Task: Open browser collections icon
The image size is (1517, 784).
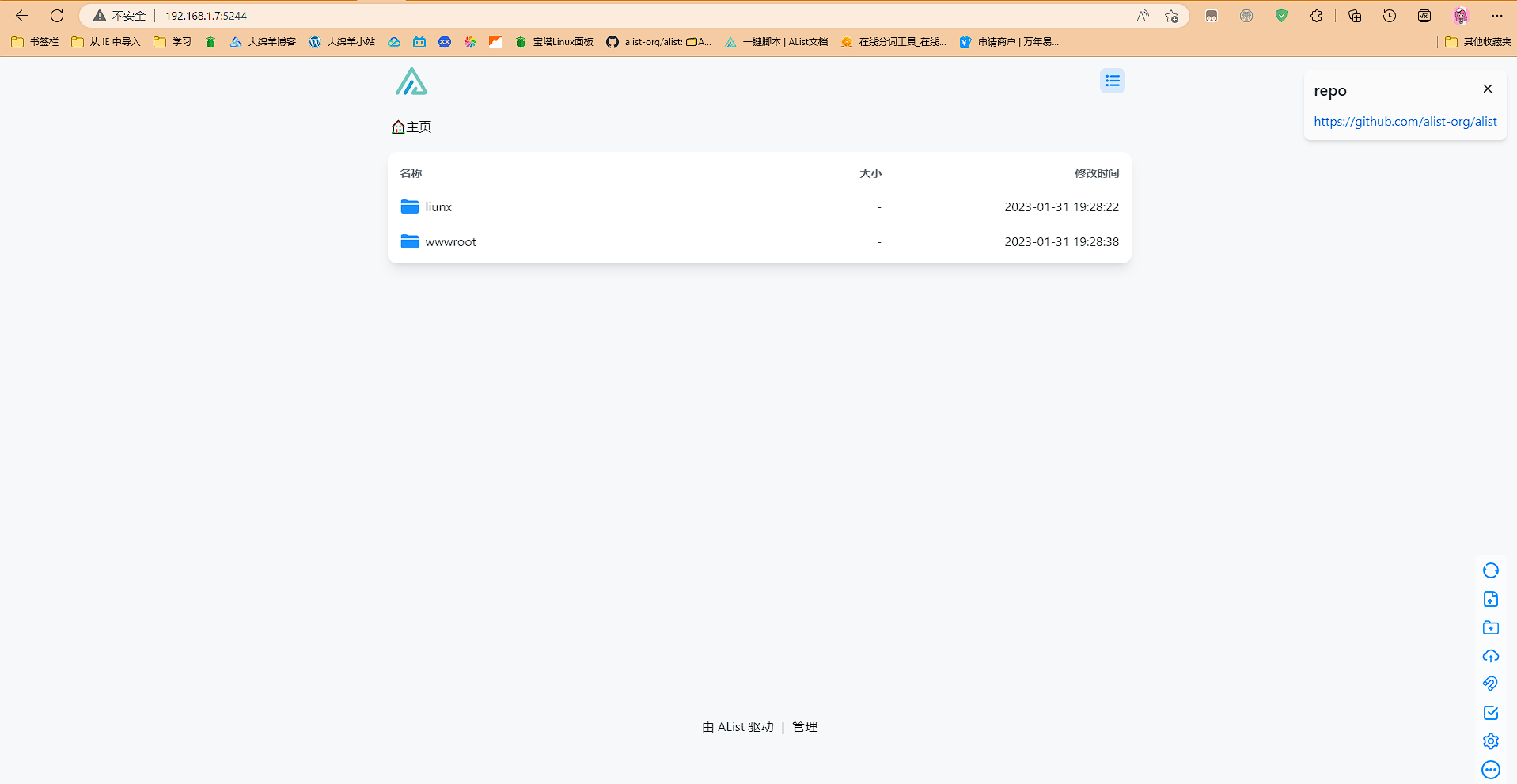Action: [1355, 16]
